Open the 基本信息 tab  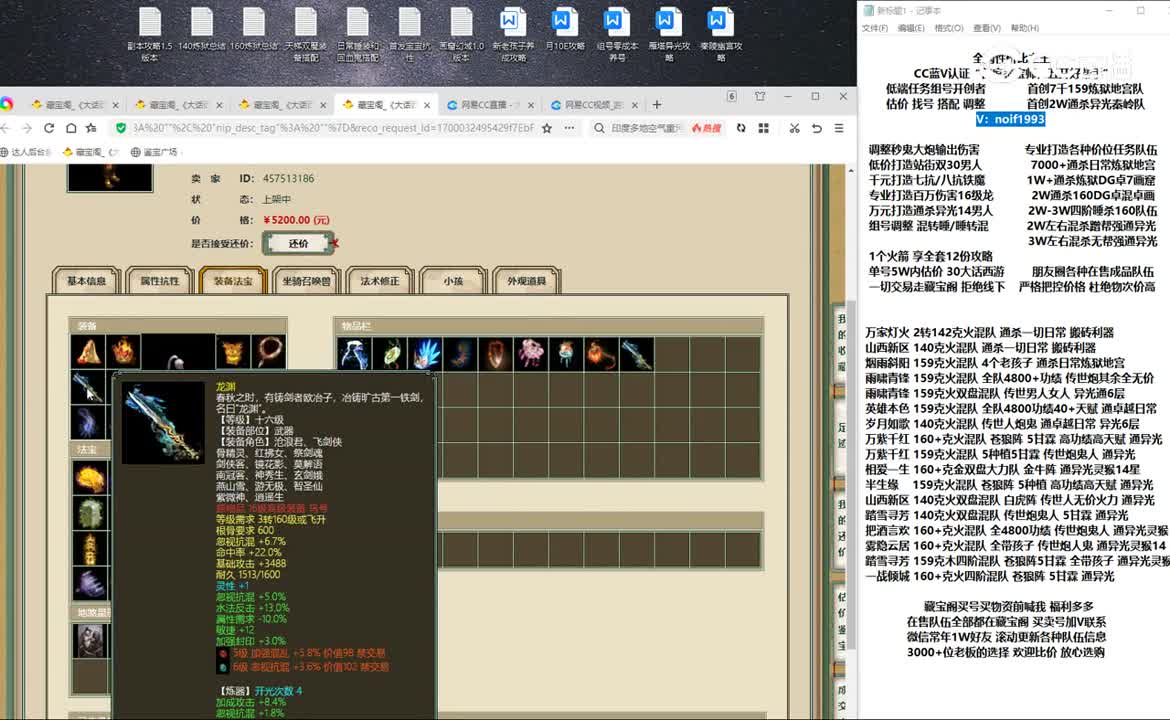(x=87, y=281)
